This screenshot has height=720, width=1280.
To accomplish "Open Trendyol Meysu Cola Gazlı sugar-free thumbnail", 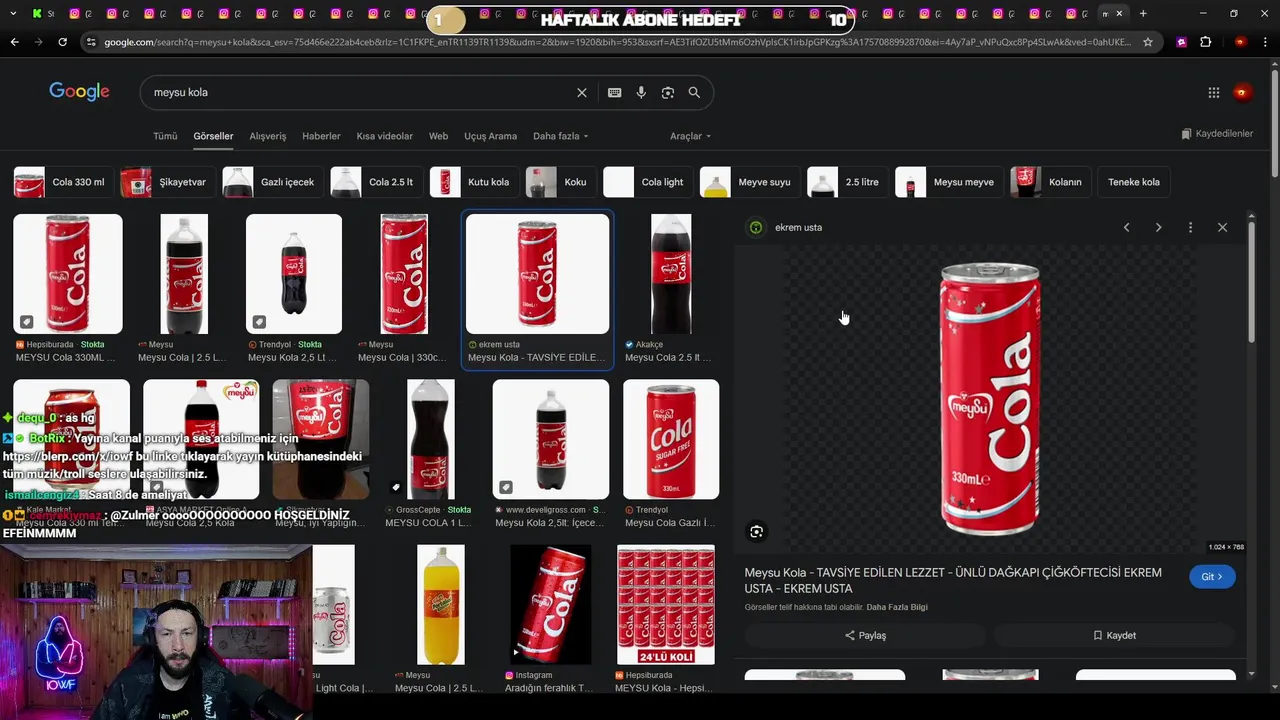I will pos(671,439).
